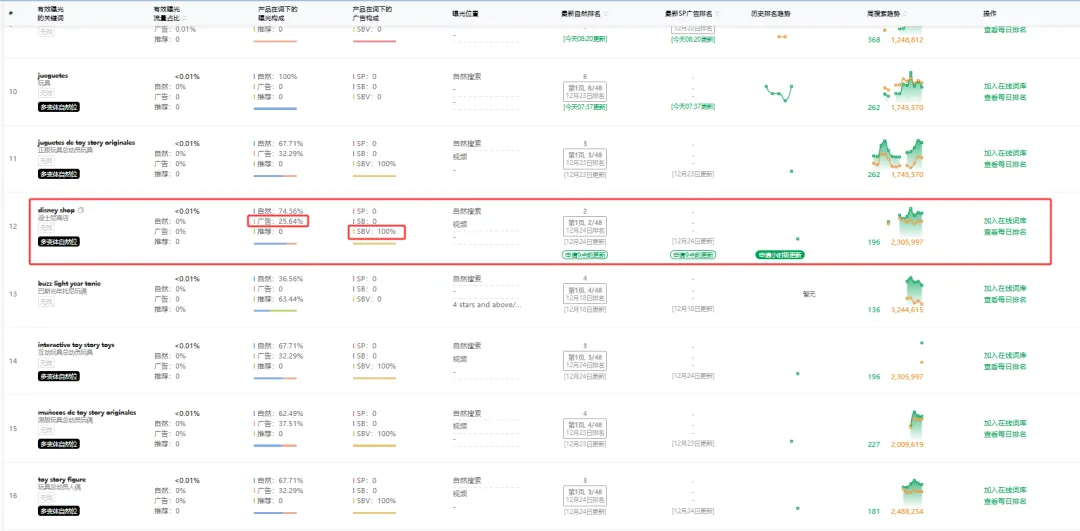
Task: Click the 历史排名趋势 column header
Action: [x=769, y=14]
